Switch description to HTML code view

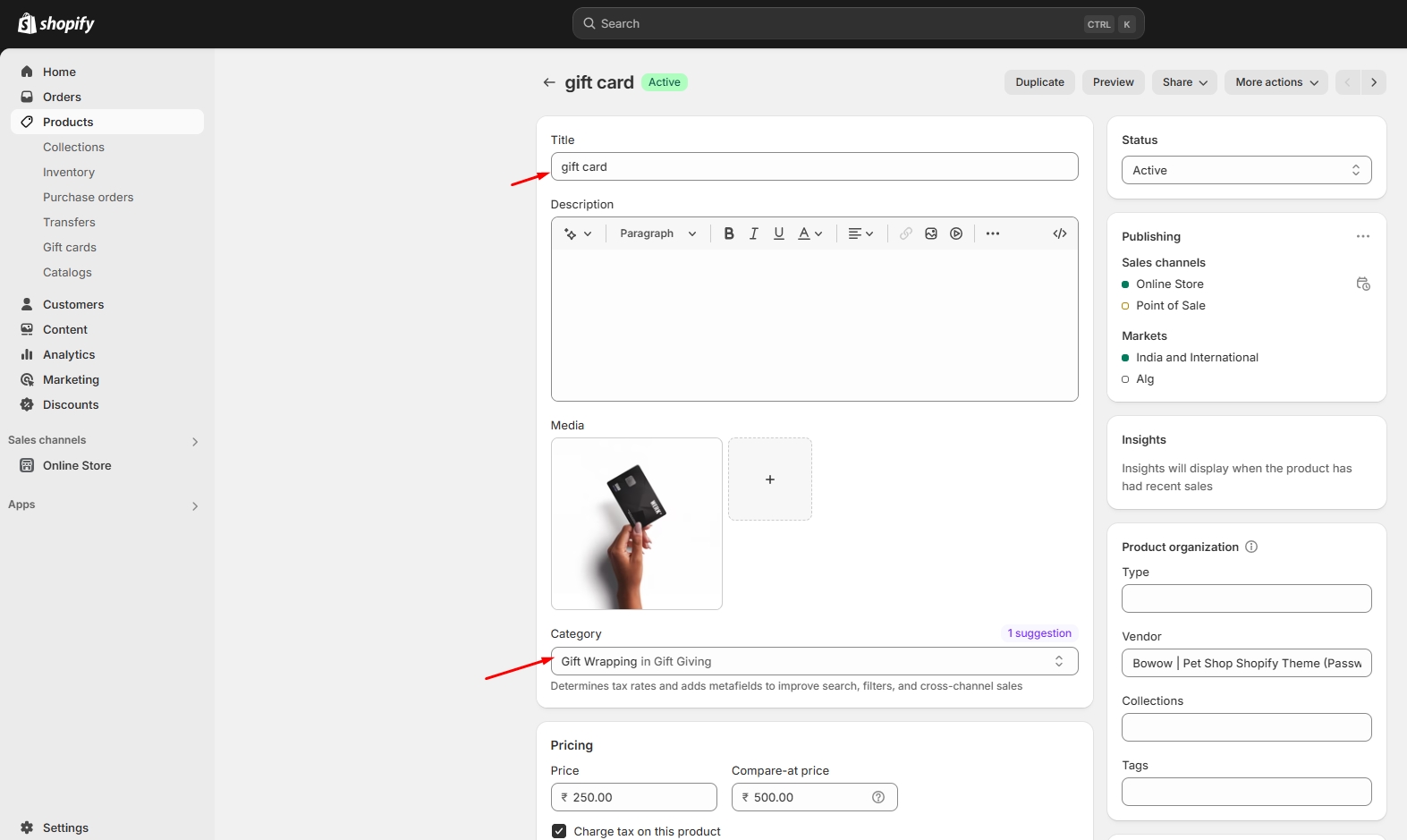pyautogui.click(x=1060, y=233)
